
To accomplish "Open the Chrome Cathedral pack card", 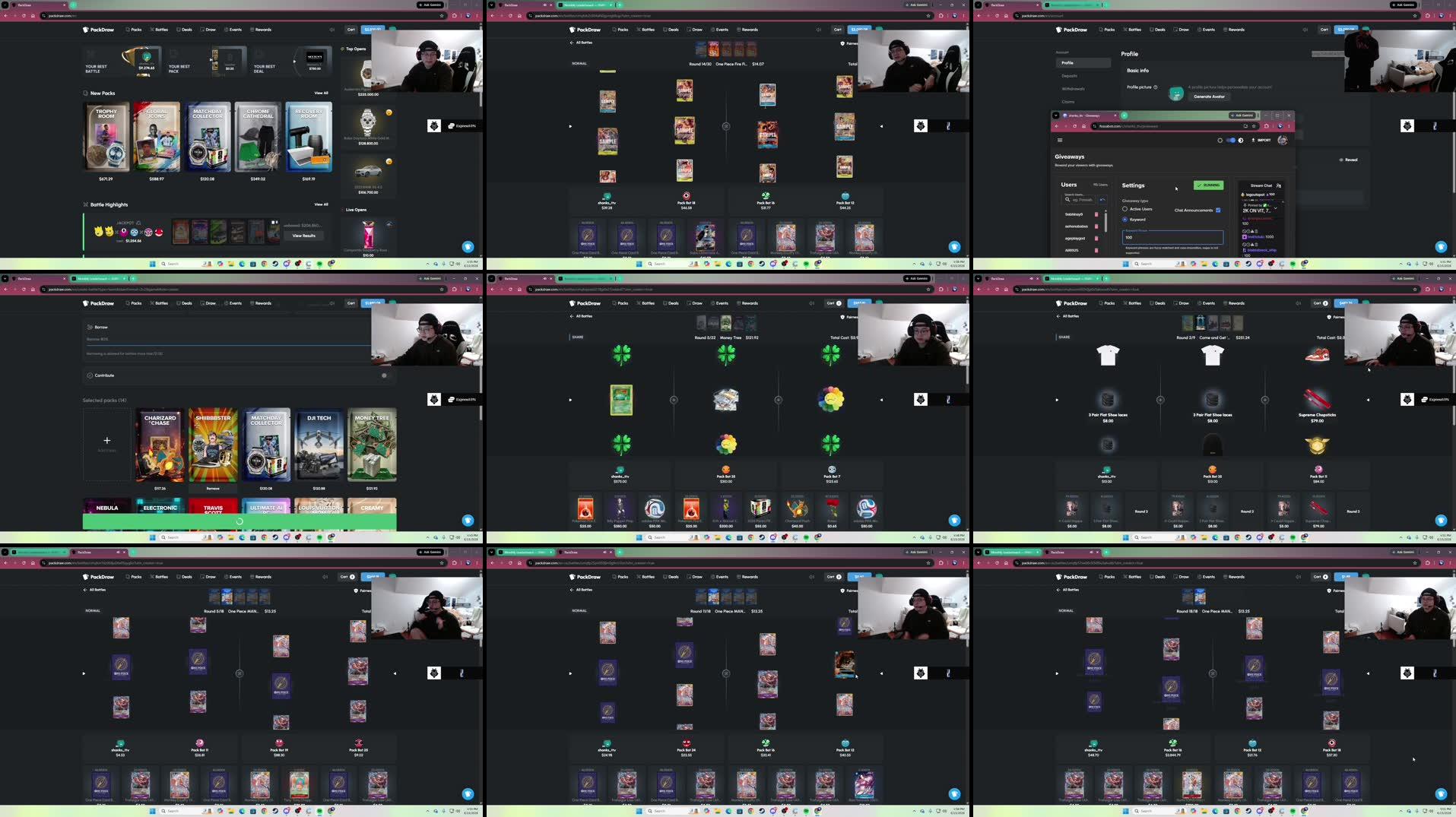I will pyautogui.click(x=258, y=137).
